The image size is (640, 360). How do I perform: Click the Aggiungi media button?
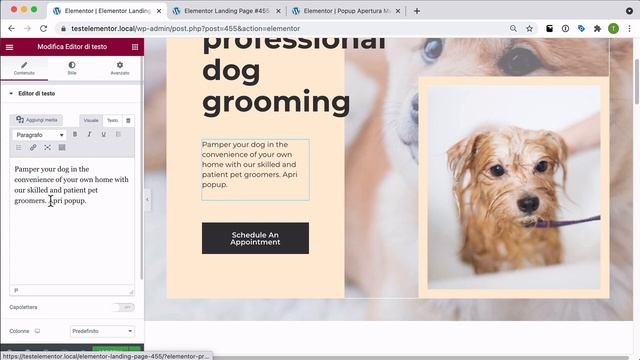click(36, 120)
